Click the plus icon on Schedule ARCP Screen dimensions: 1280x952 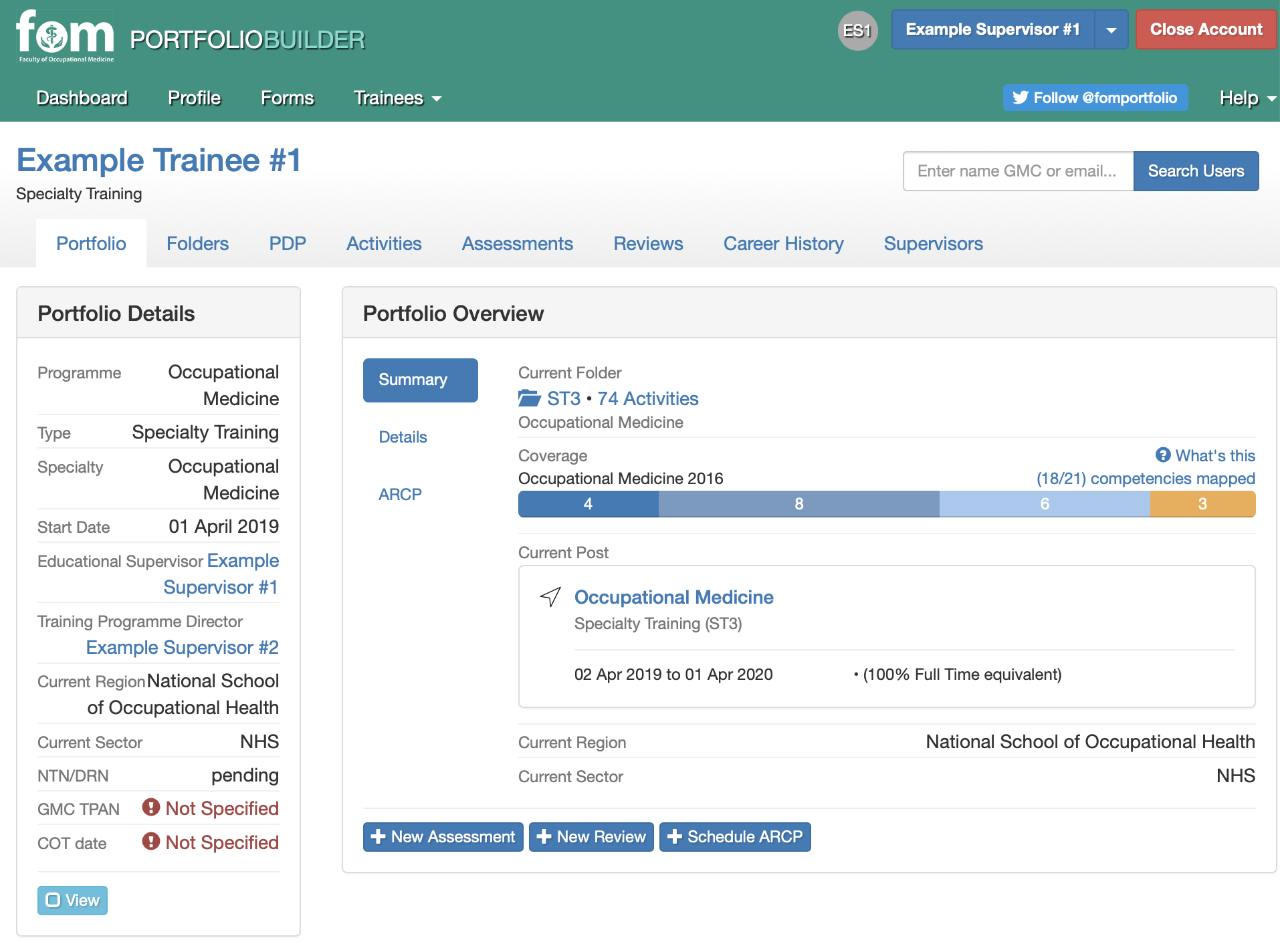675,837
